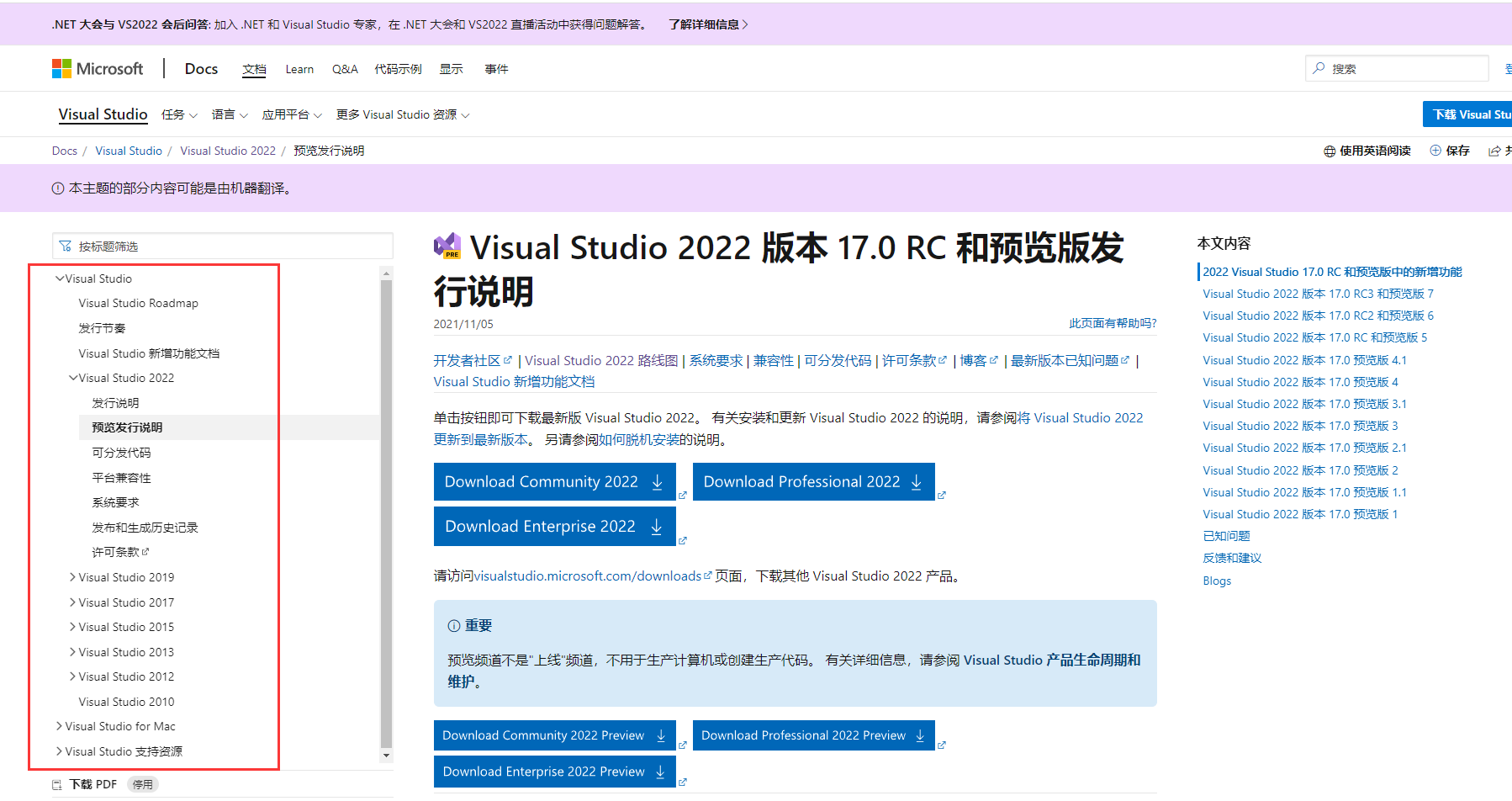Click the share arrow icon

pos(1494,151)
